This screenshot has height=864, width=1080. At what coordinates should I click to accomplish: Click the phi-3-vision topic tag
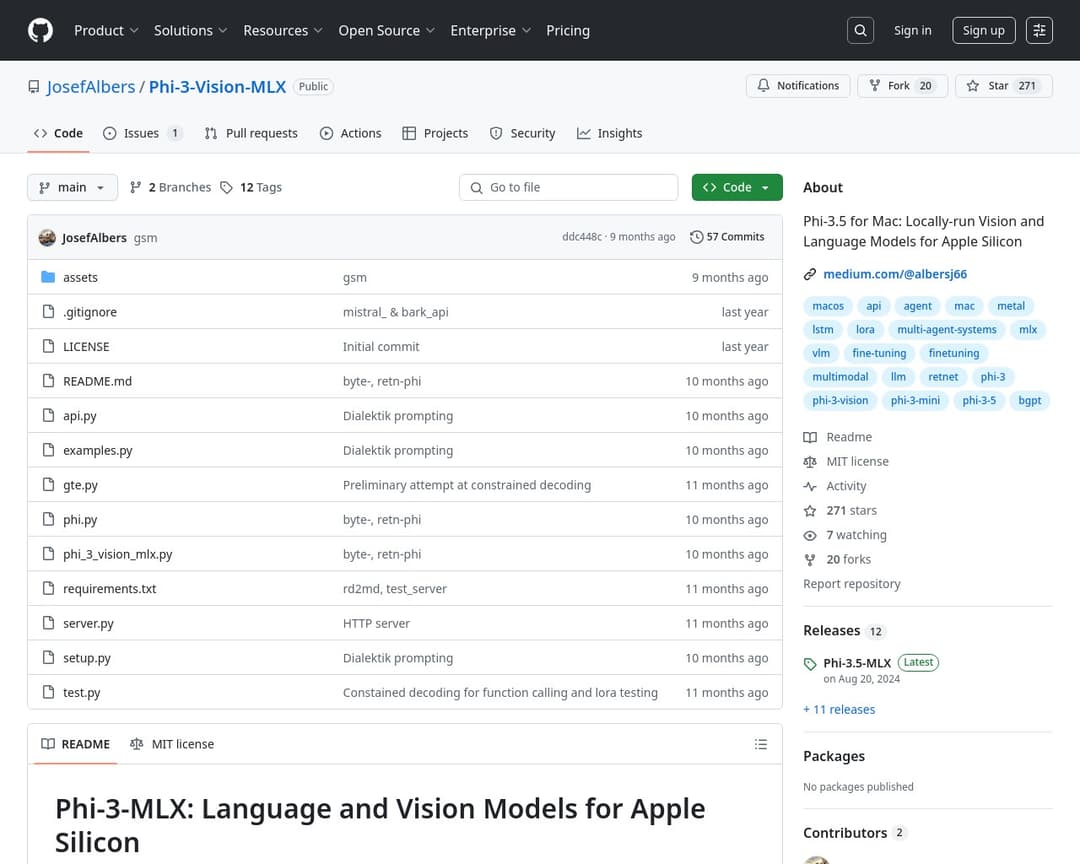point(840,400)
